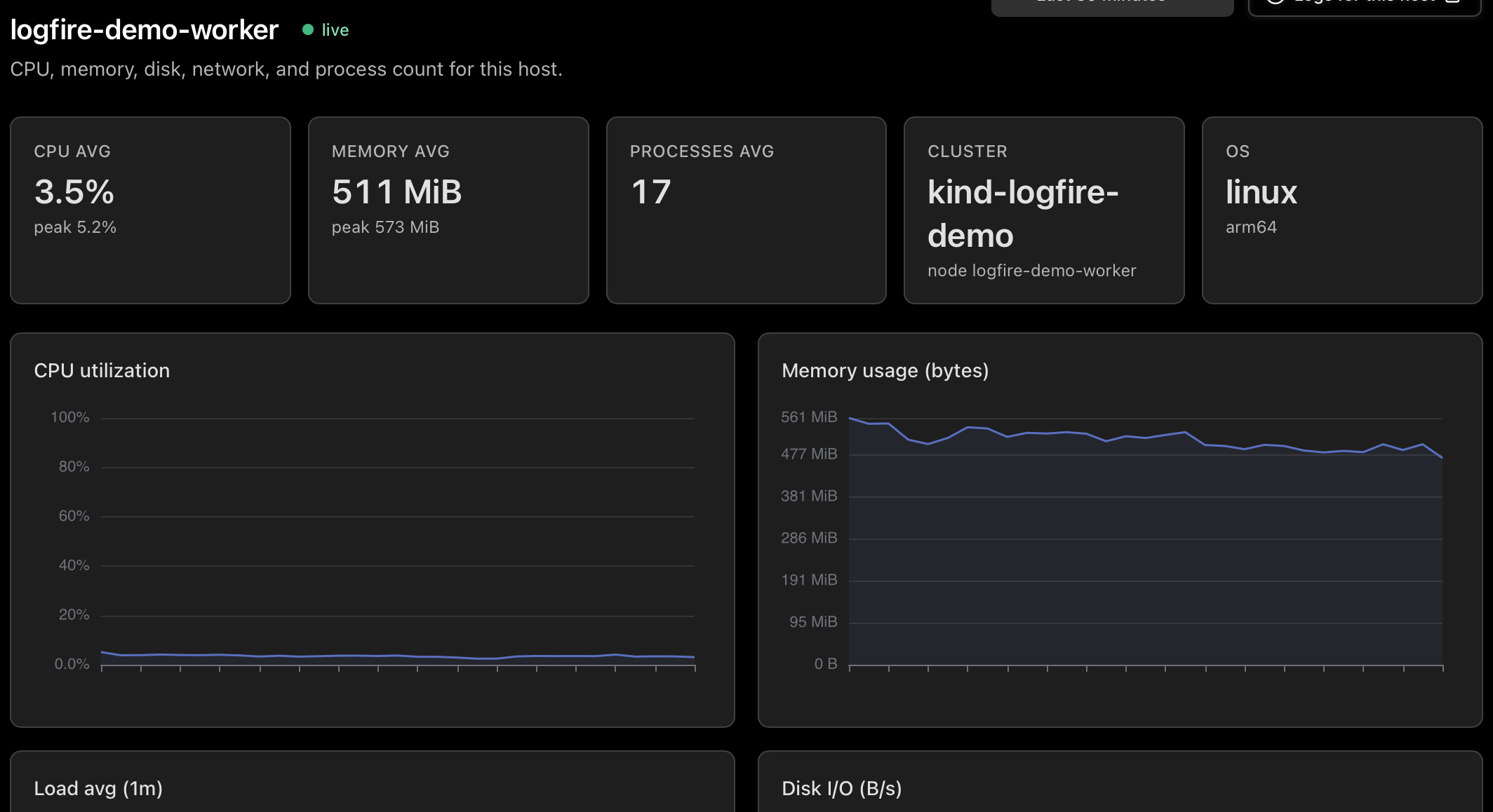Select the CPU AVG stat card
Image resolution: width=1493 pixels, height=812 pixels.
150,210
